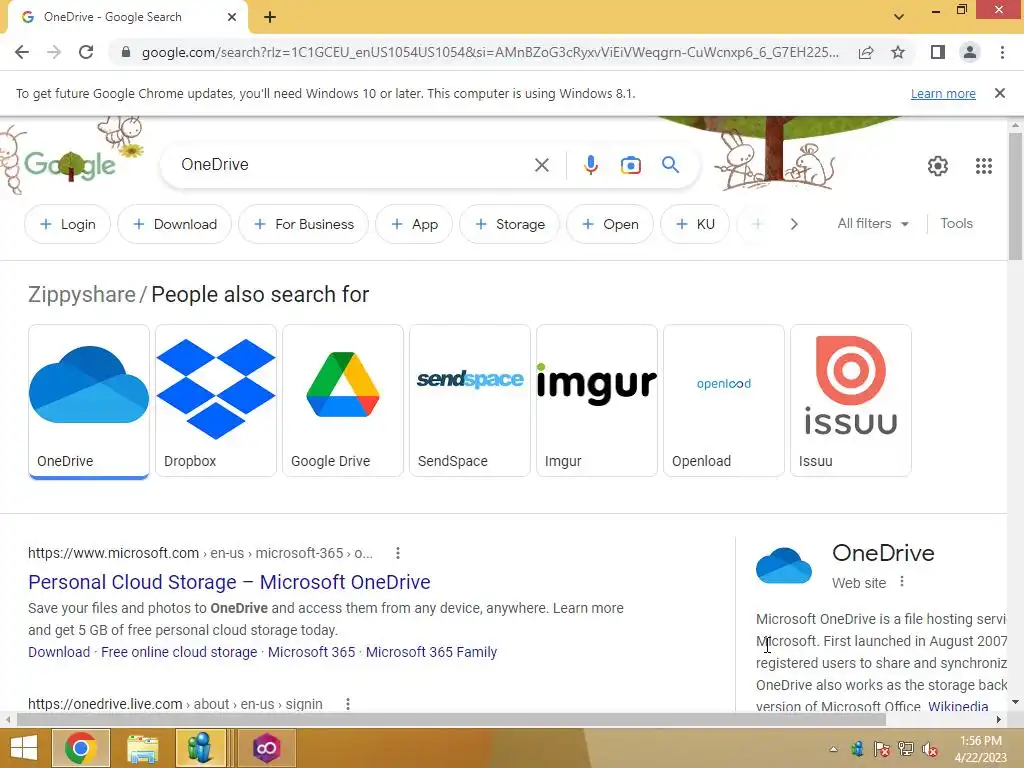Add the Storage filter chip
This screenshot has width=1024, height=768.
click(x=509, y=224)
